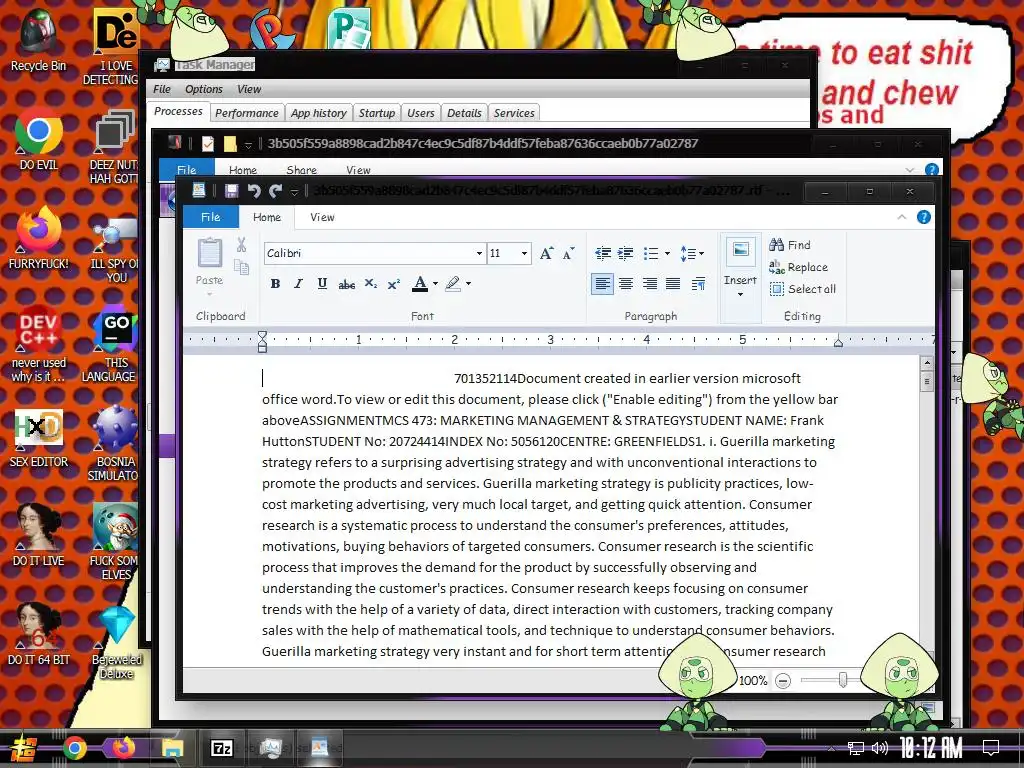Open Task Manager Options menu
This screenshot has height=768, width=1024.
point(204,89)
